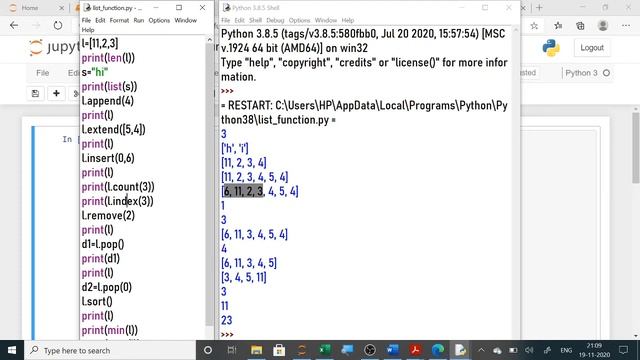640x360 pixels.
Task: Click the Jupyter insert cell plus icon
Action: [x=56, y=93]
